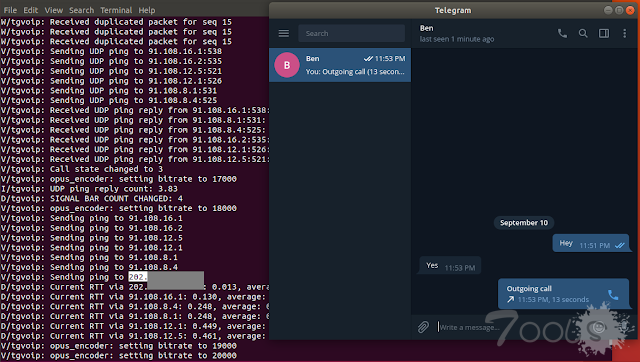
Task: Open the terminal View menu
Action: [54, 10]
